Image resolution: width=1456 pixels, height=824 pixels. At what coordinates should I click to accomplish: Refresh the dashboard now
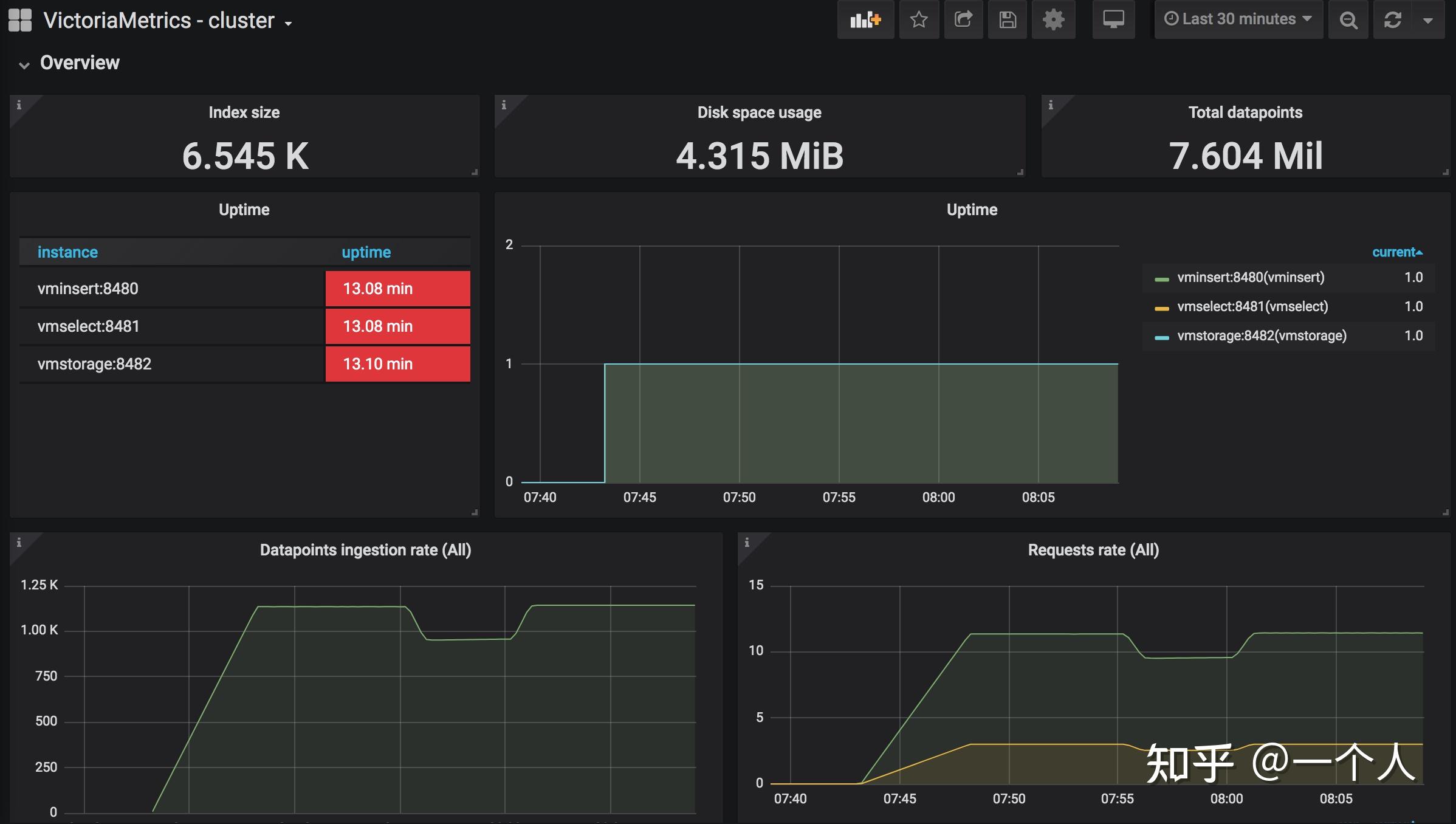(x=1393, y=20)
